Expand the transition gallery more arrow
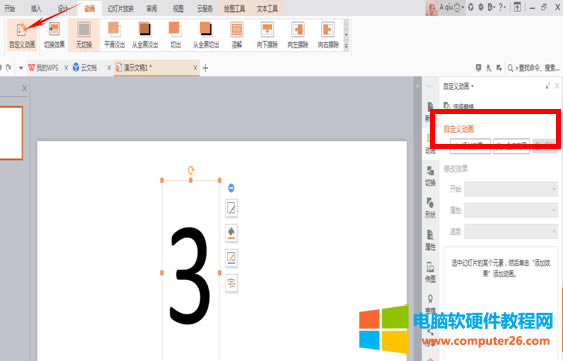Viewport: 563px width, 361px height. tap(346, 46)
